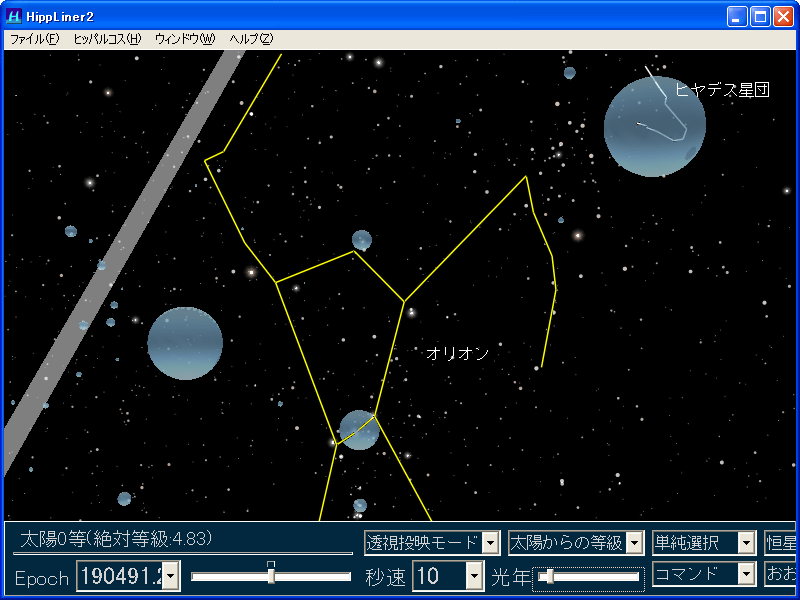Viewport: 800px width, 600px height.
Task: Click the Epoch value input field
Action: click(119, 576)
